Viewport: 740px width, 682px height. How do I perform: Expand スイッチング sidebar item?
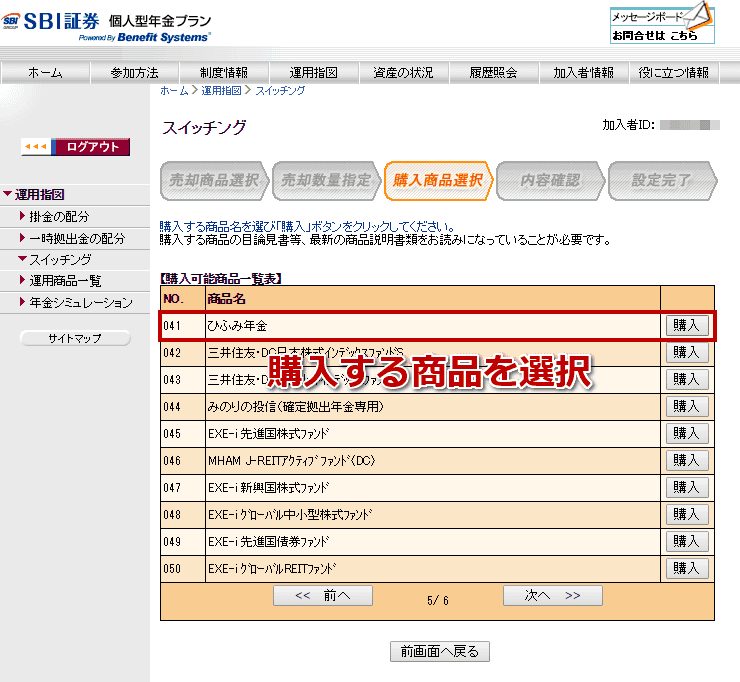[x=60, y=260]
